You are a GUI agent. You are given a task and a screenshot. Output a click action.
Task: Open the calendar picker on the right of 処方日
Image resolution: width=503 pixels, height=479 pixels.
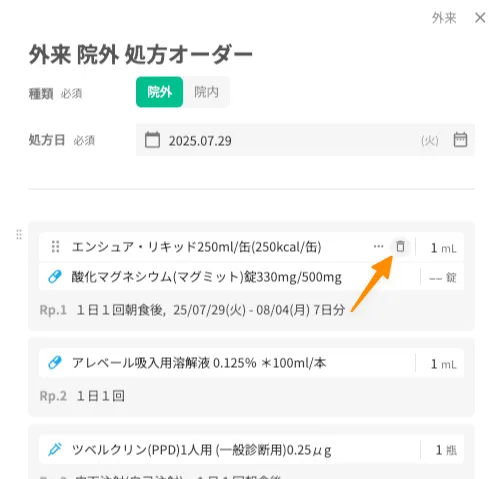click(x=460, y=140)
